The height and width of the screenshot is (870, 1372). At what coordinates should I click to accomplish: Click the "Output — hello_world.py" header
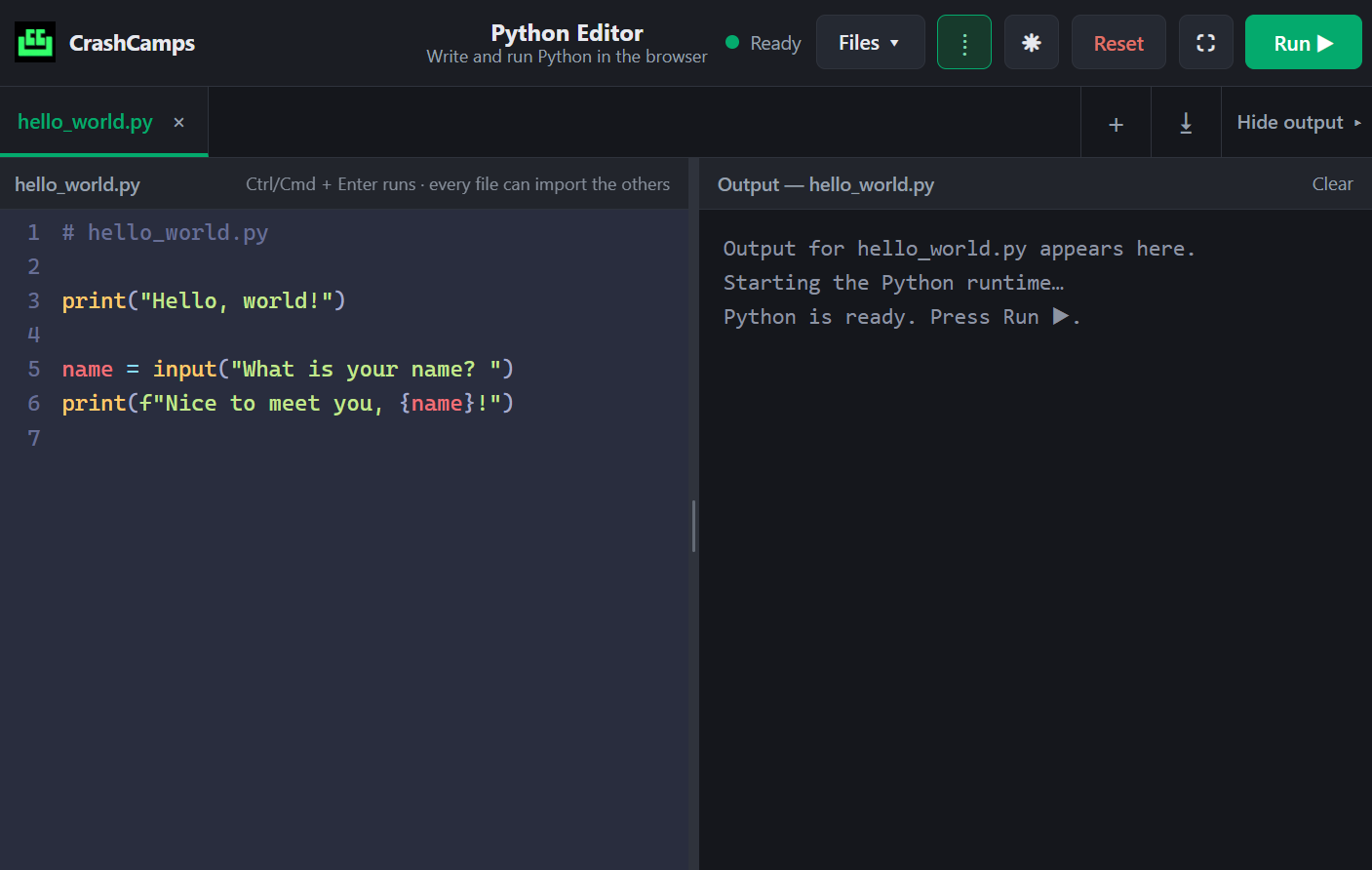tap(826, 184)
